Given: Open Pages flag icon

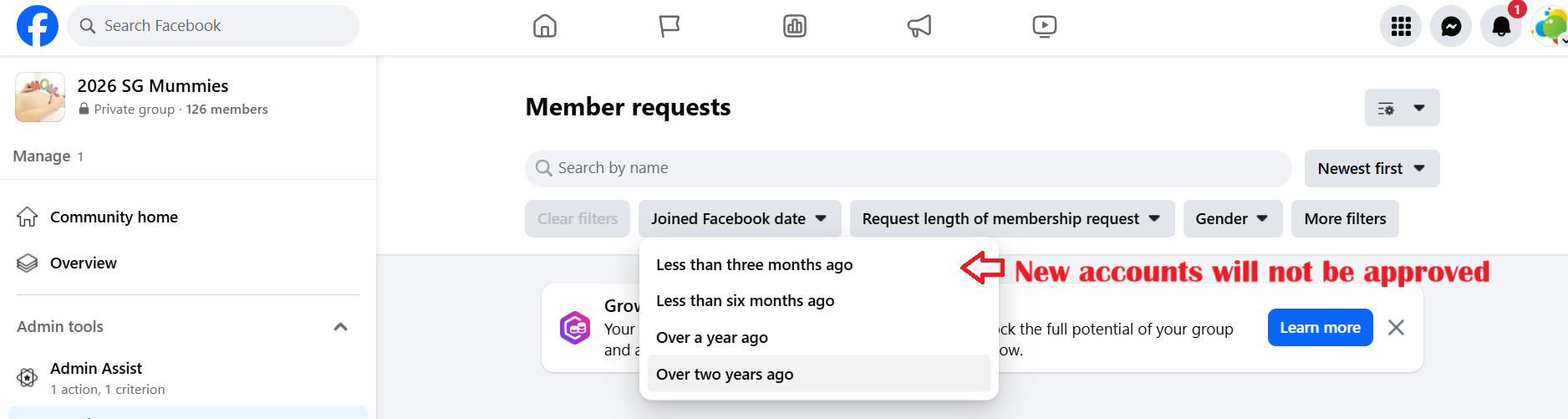Looking at the screenshot, I should click(x=669, y=26).
